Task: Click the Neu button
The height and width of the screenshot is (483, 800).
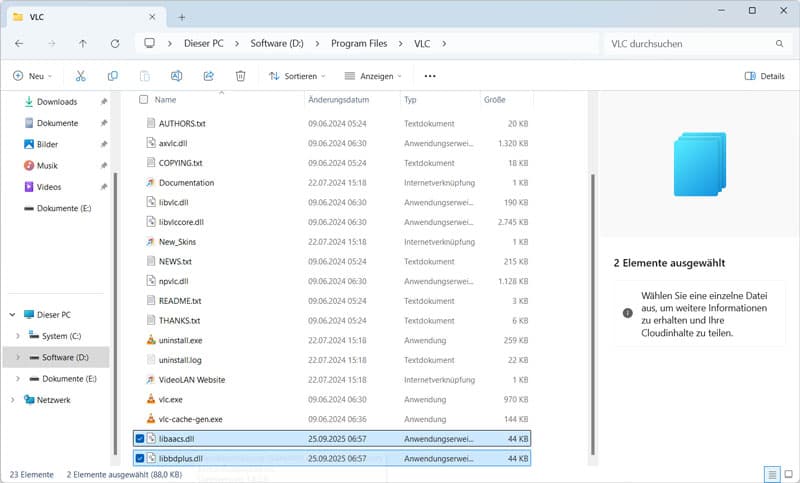Action: [x=32, y=76]
